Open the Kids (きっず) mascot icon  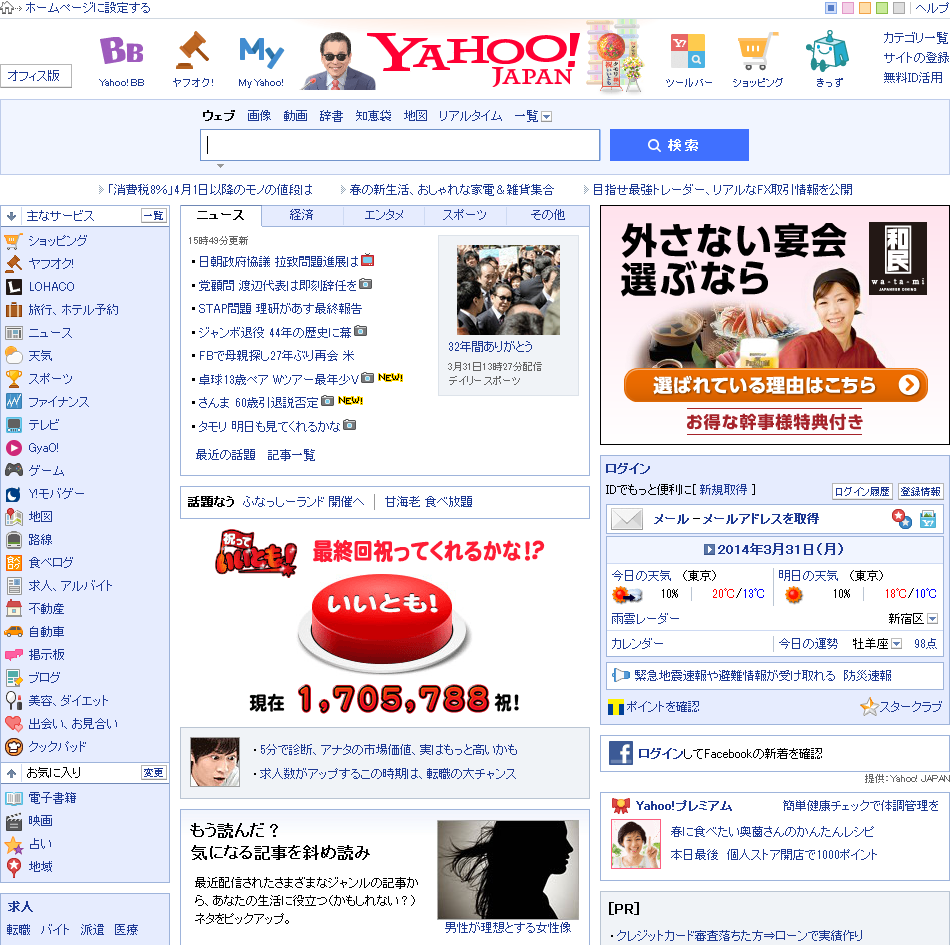(x=827, y=51)
